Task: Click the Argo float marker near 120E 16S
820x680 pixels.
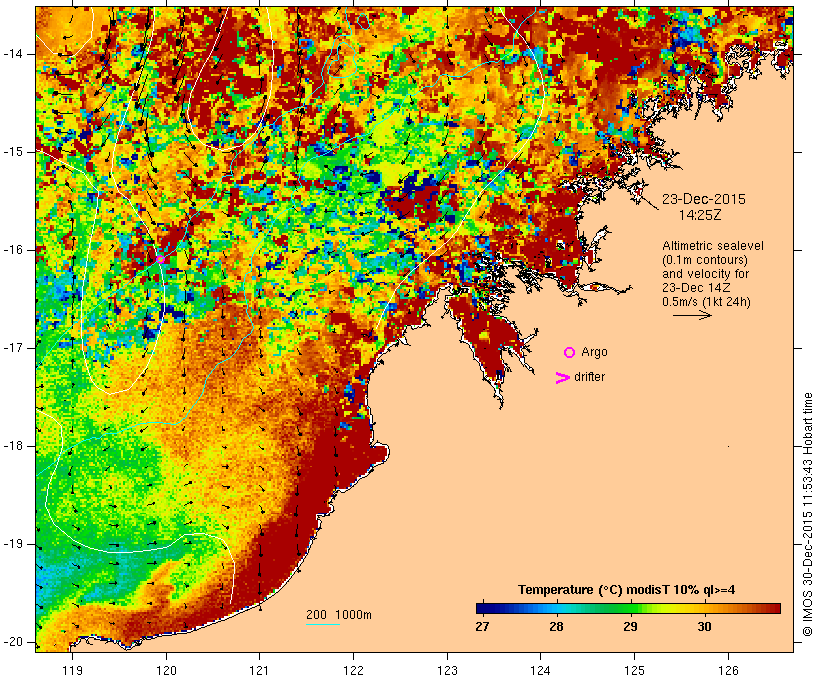Action: tap(161, 259)
